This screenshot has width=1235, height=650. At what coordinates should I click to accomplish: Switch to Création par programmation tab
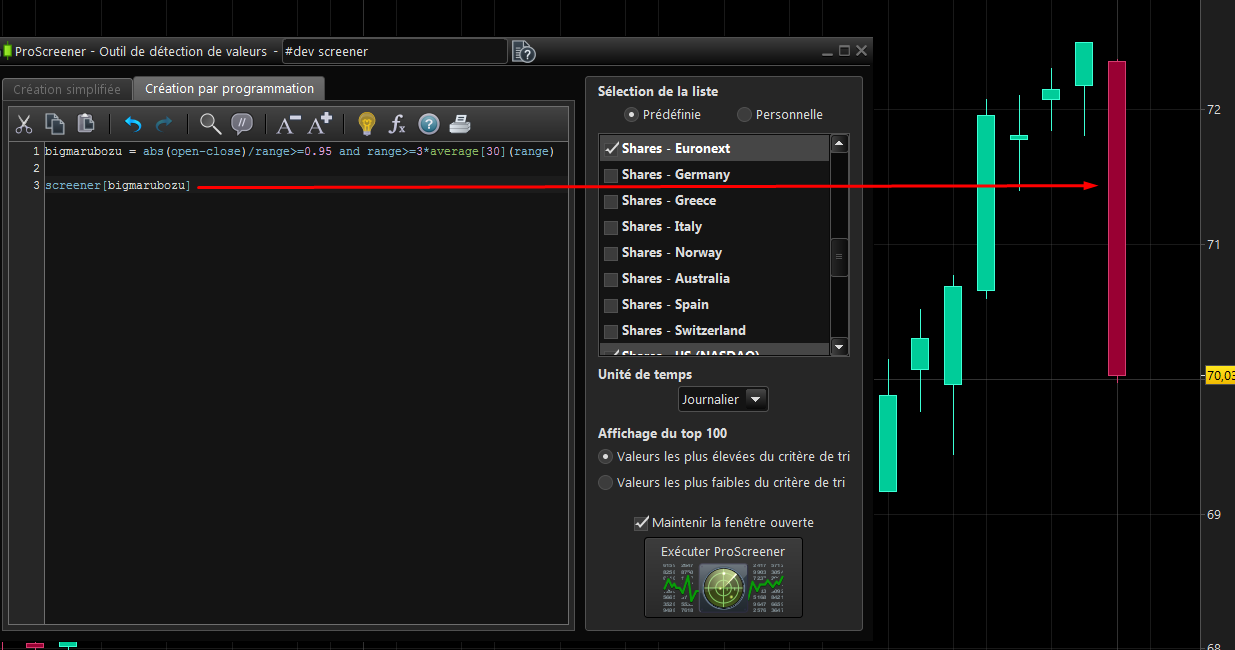(229, 88)
